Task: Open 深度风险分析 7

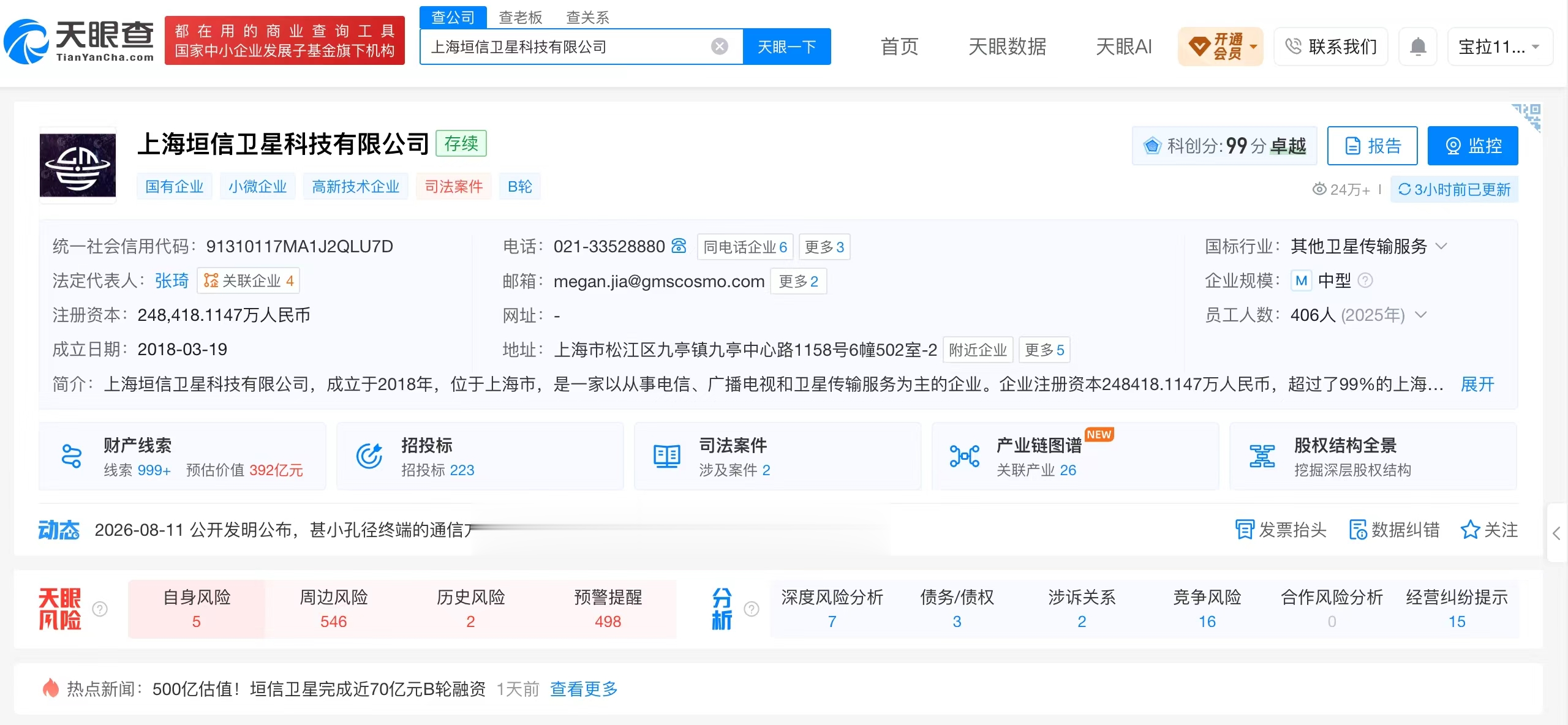Action: 832,609
